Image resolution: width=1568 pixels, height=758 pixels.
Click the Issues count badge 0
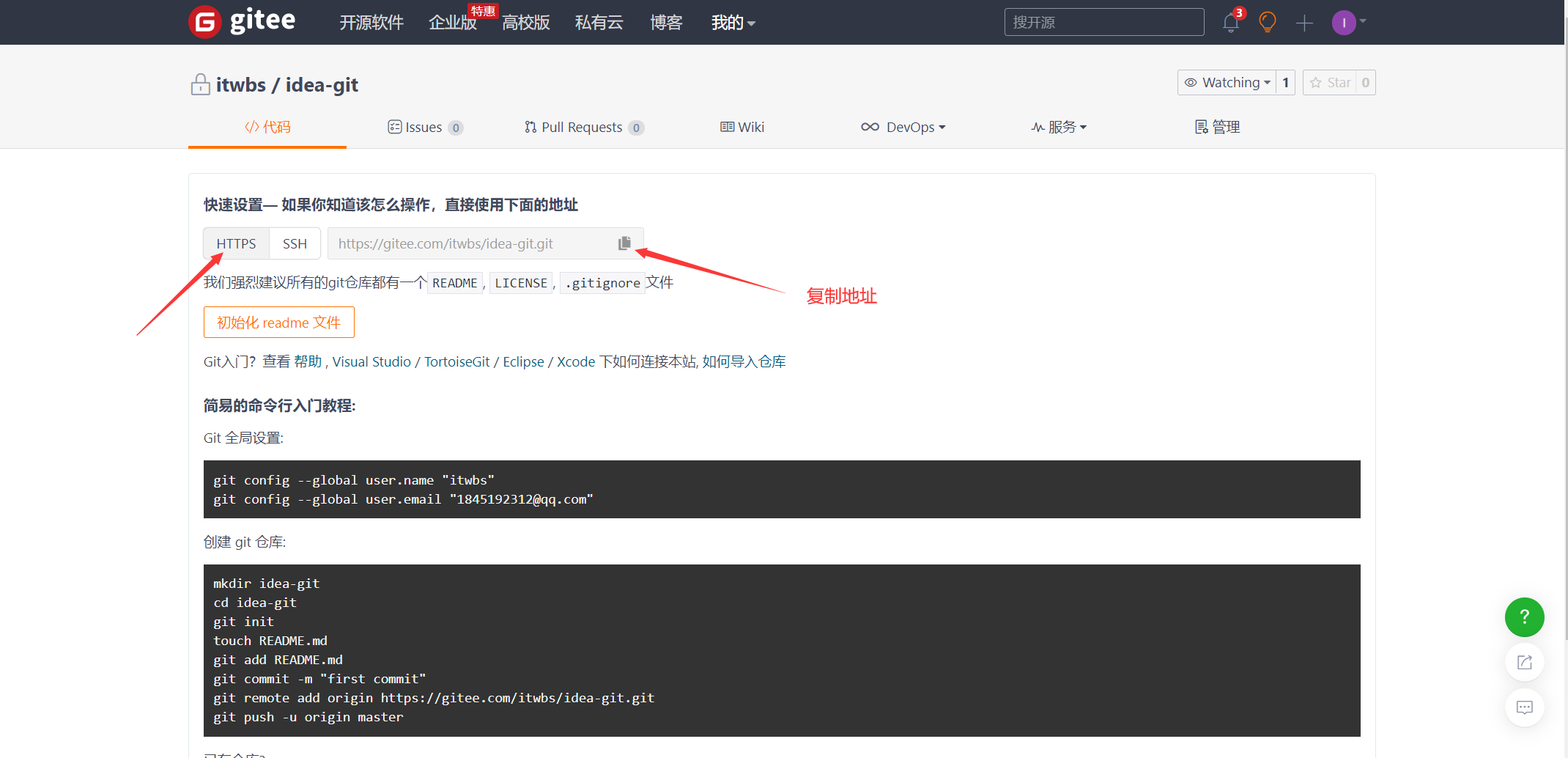456,128
